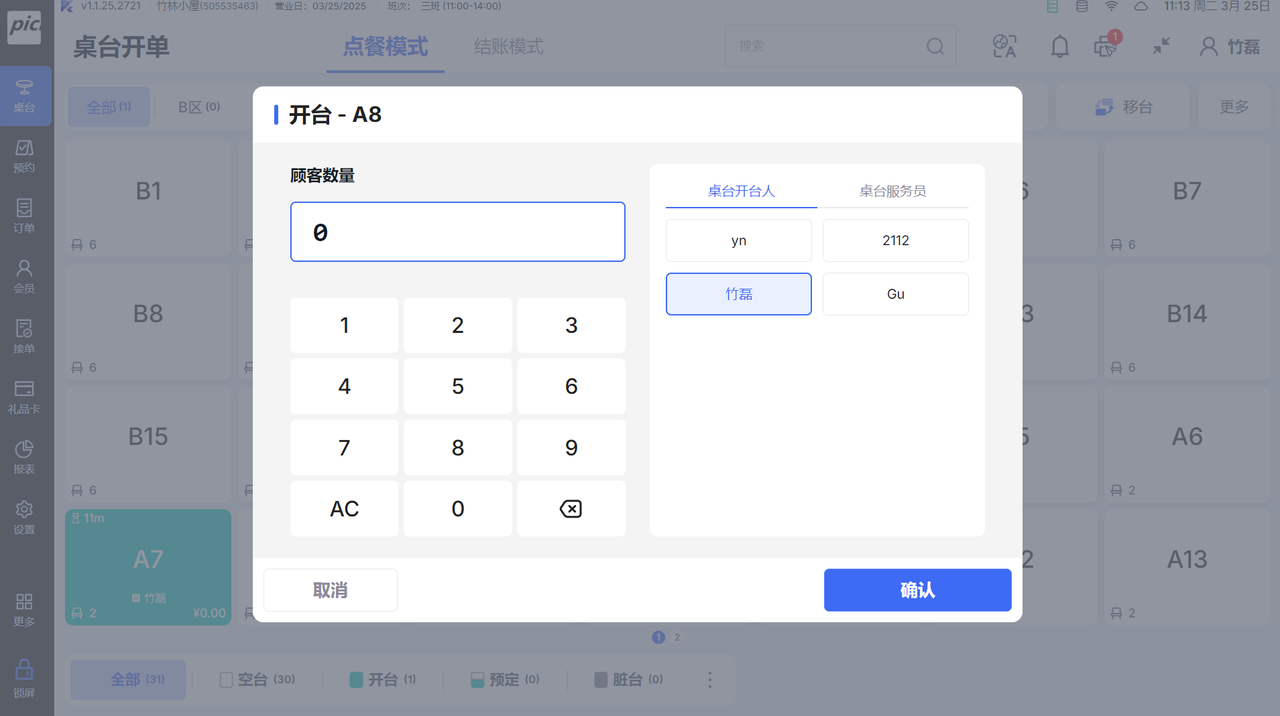1280x716 pixels.
Task: Click the 顾客数量 input field
Action: tap(458, 232)
